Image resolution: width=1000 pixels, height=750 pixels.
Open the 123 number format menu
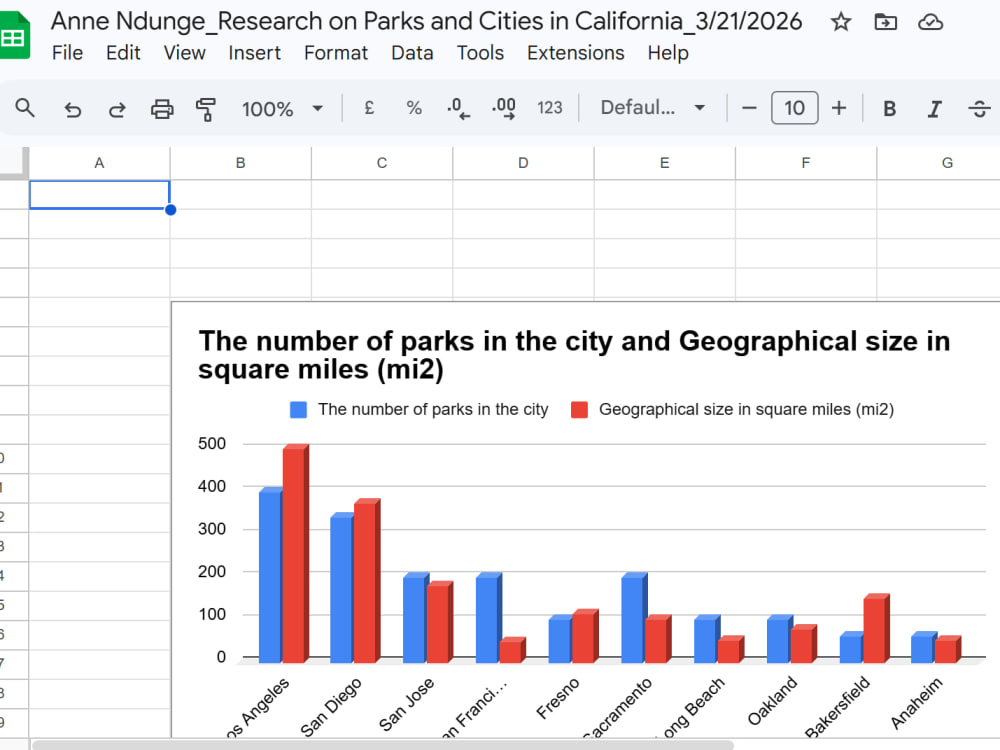tap(550, 108)
